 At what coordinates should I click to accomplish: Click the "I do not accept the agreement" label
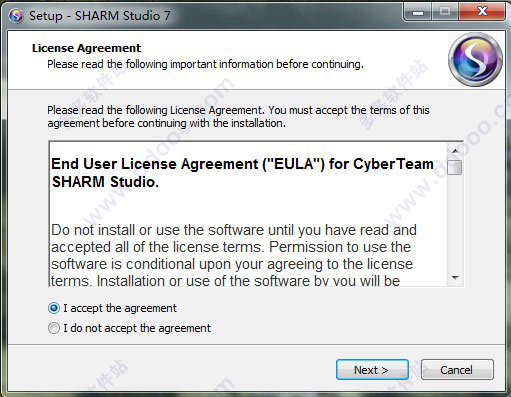coord(137,328)
